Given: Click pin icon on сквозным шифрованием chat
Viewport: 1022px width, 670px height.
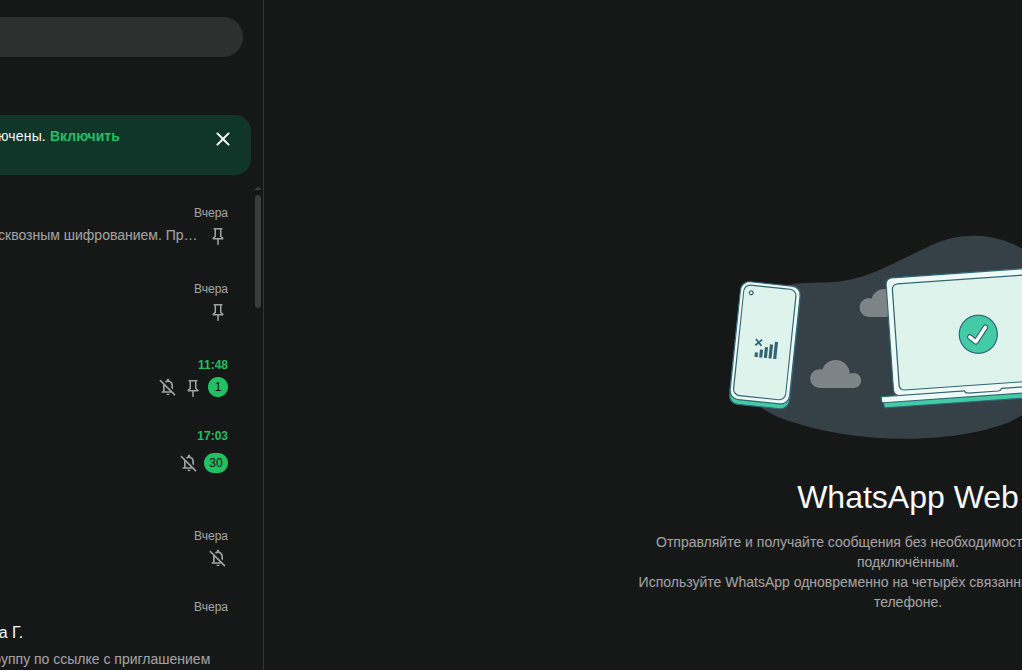Looking at the screenshot, I should 218,236.
